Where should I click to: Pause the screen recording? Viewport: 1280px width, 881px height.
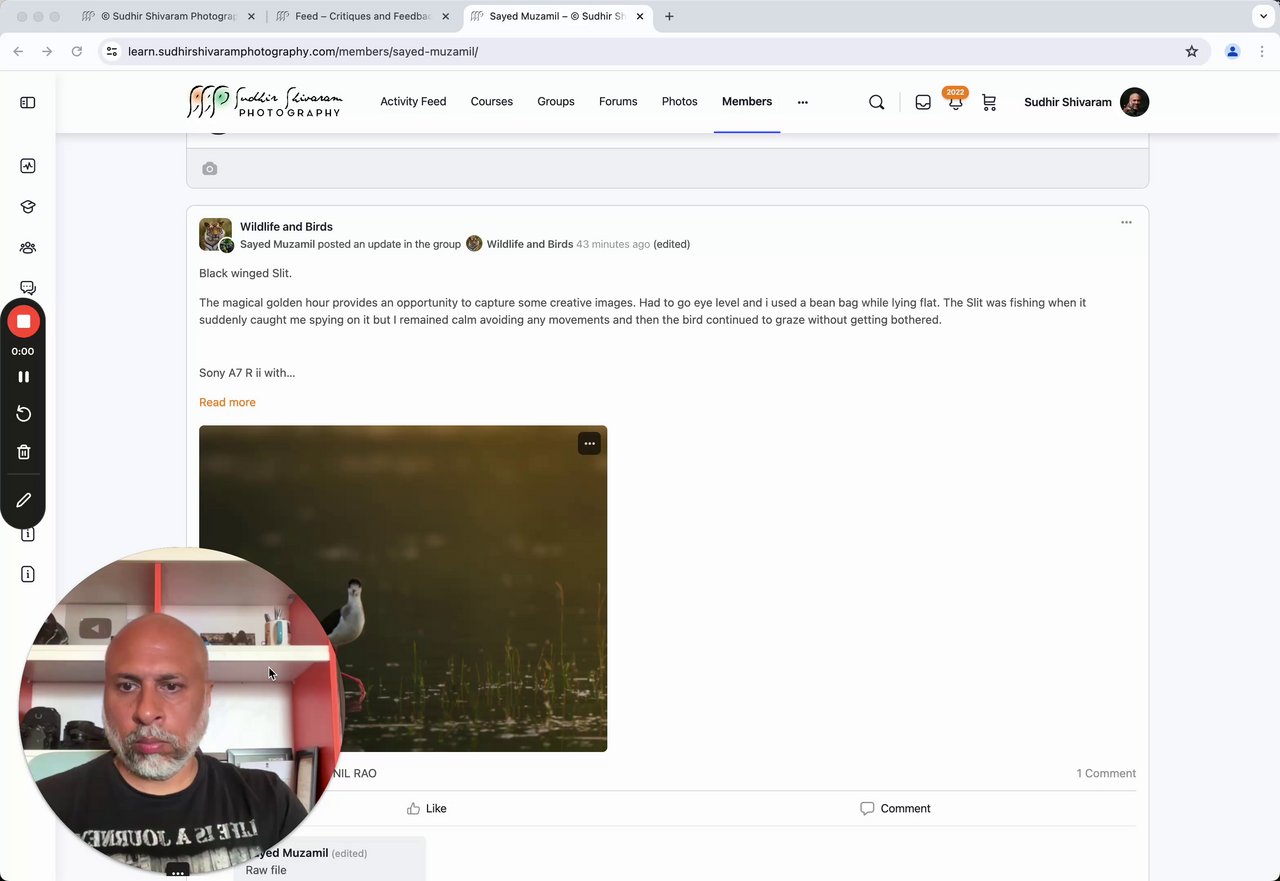23,377
